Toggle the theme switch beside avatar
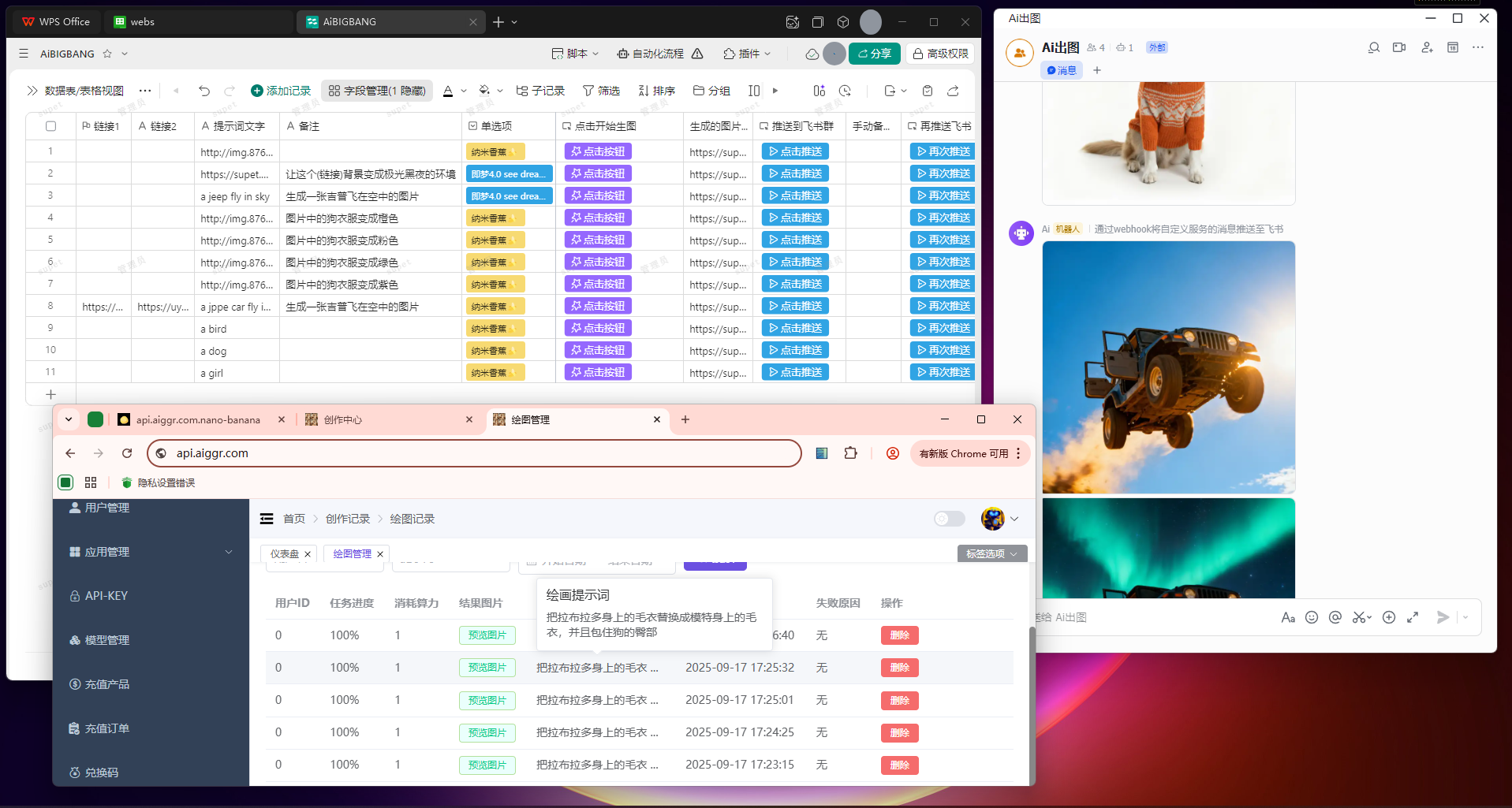The width and height of the screenshot is (1512, 808). (x=949, y=519)
